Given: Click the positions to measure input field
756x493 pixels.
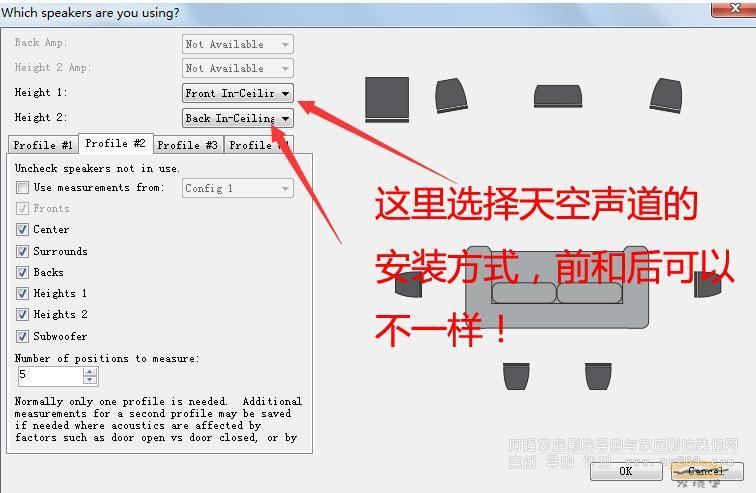Looking at the screenshot, I should tap(51, 376).
